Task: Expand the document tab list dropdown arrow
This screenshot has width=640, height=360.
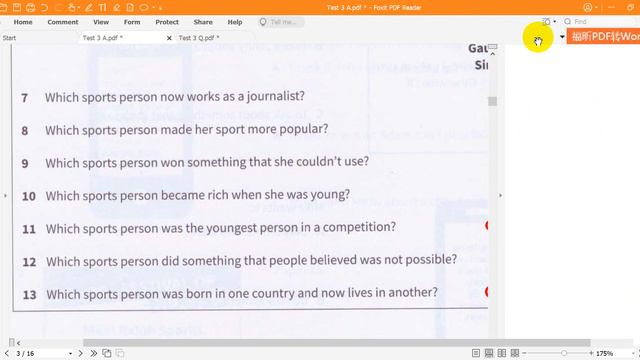Action: pos(562,37)
